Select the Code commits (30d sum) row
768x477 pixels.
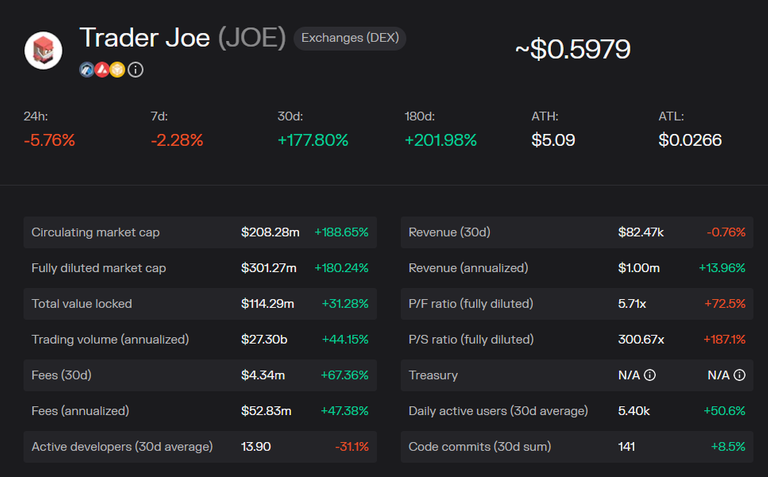point(577,446)
